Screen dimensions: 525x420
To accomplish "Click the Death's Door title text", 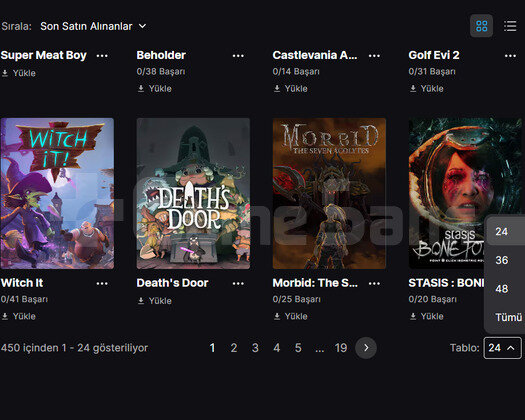I will [172, 283].
